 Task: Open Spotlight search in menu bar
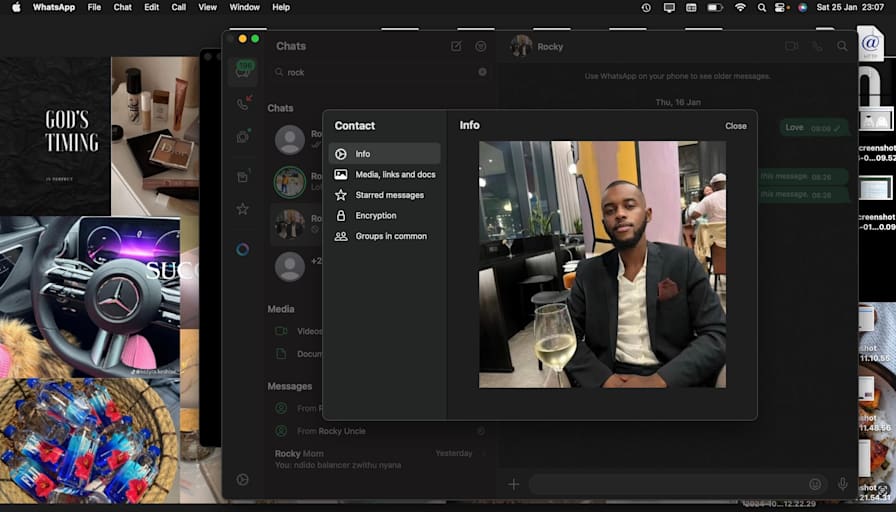click(x=762, y=7)
